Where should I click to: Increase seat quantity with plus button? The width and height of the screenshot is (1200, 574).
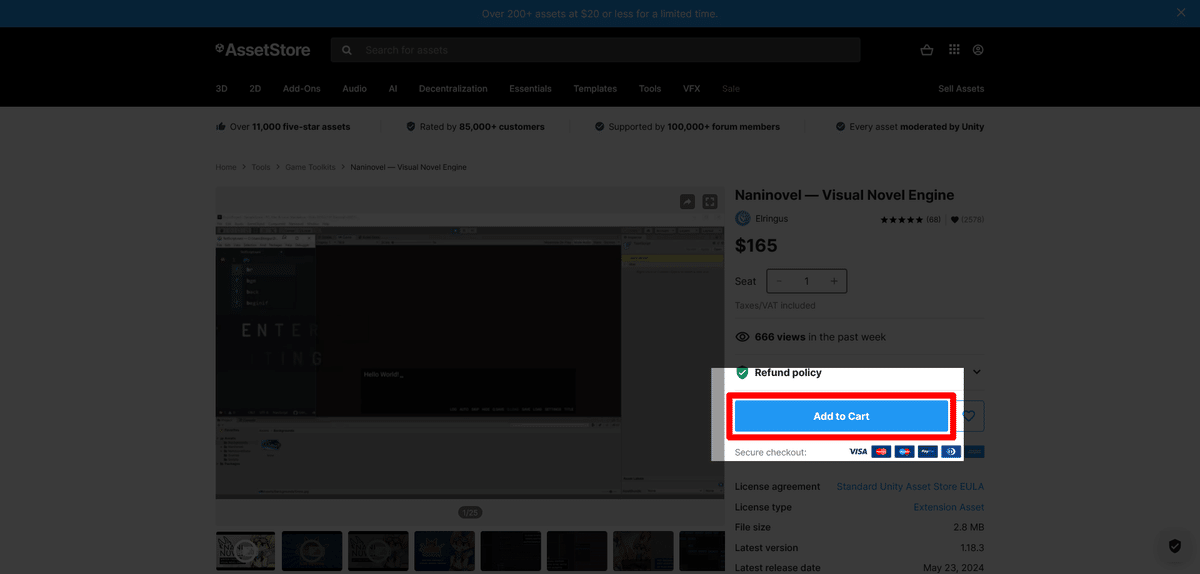[x=834, y=281]
